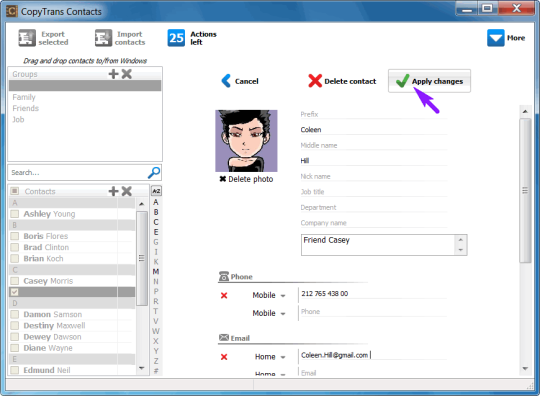Toggle the select-all Contacts checkbox
540x396 pixels.
tap(14, 191)
